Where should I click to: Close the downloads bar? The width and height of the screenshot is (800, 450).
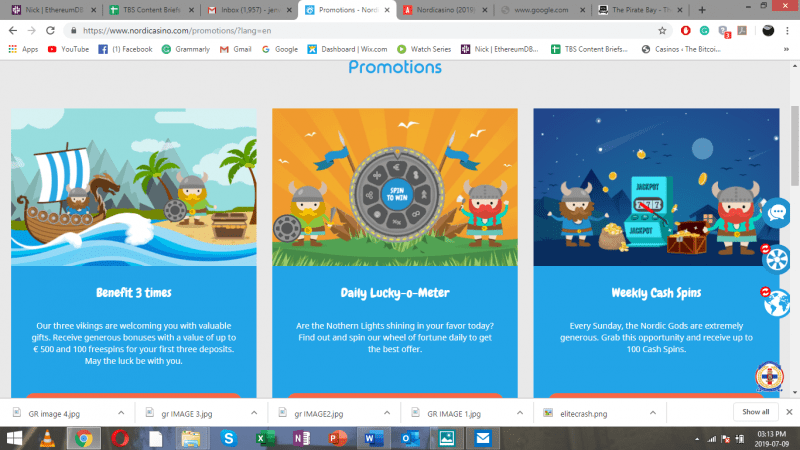coord(789,412)
